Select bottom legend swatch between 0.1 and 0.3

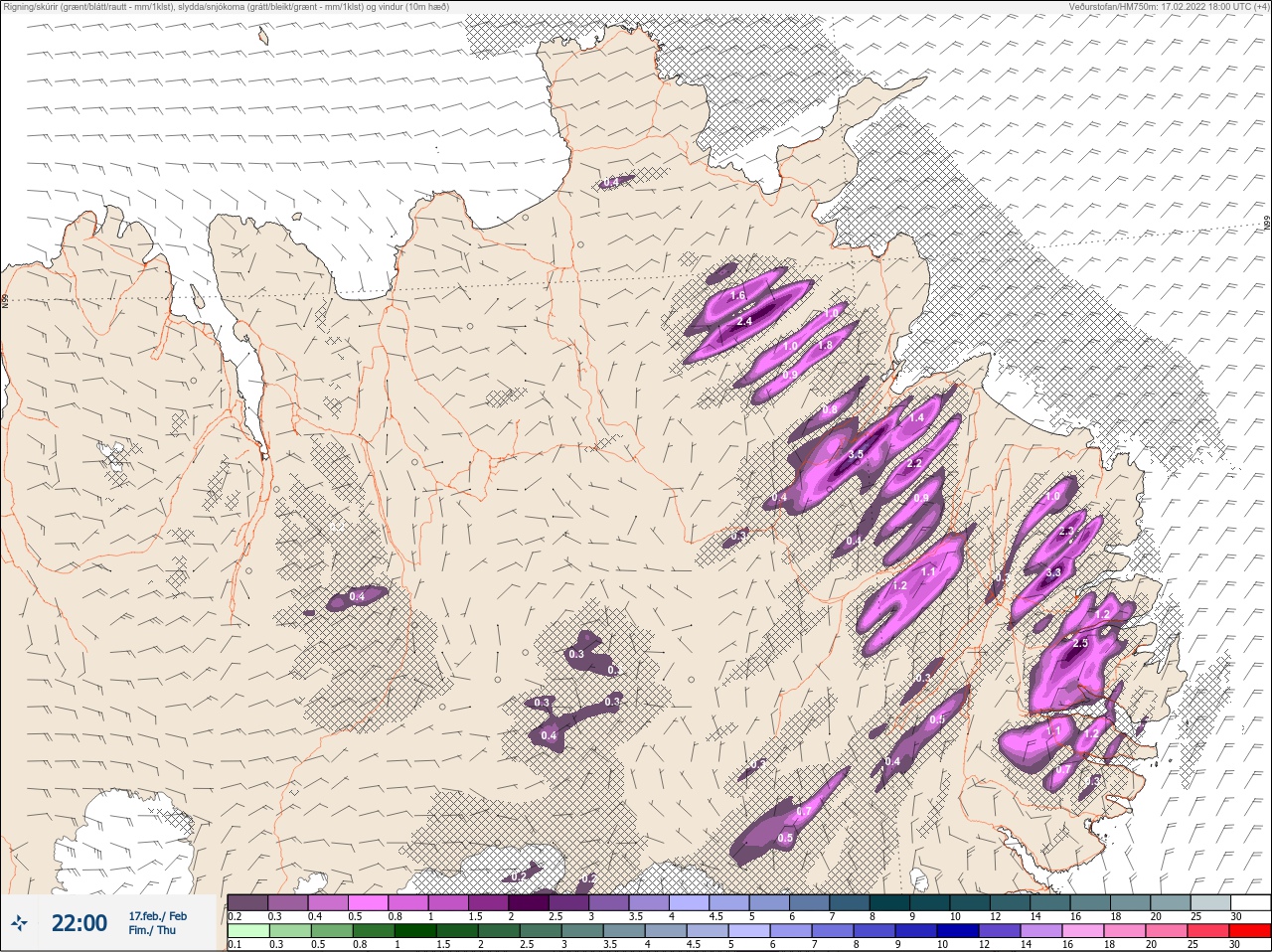pyautogui.click(x=248, y=931)
